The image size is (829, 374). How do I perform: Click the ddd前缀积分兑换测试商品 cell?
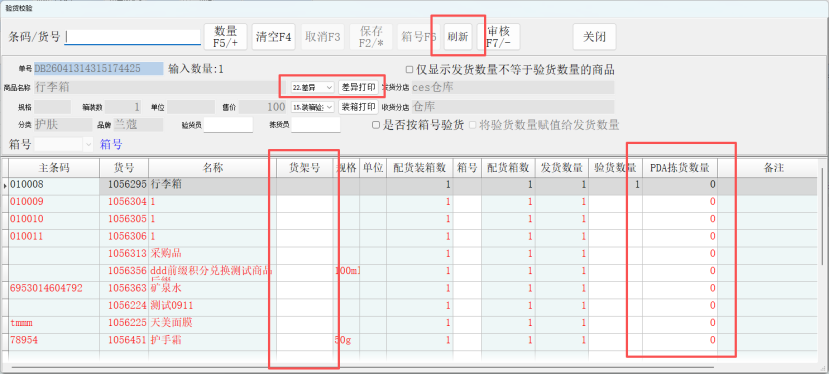pos(213,272)
